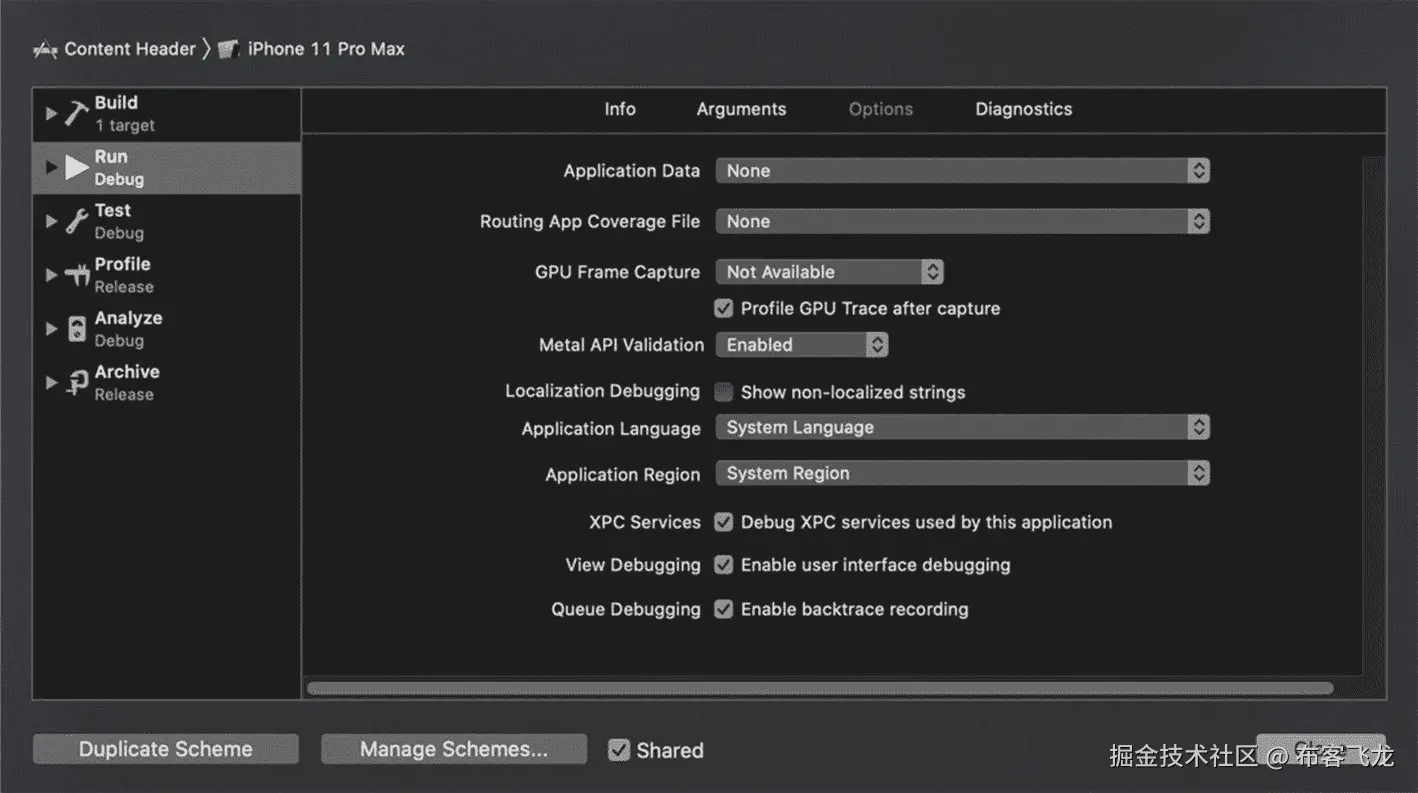Expand the Build action disclosure triangle
1418x793 pixels.
tap(51, 113)
